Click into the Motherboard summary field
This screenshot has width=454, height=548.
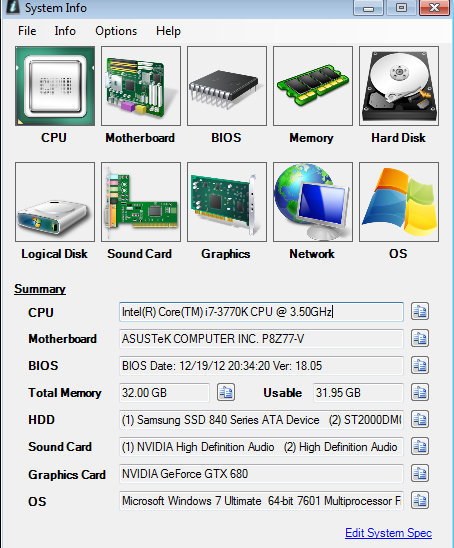pyautogui.click(x=261, y=339)
